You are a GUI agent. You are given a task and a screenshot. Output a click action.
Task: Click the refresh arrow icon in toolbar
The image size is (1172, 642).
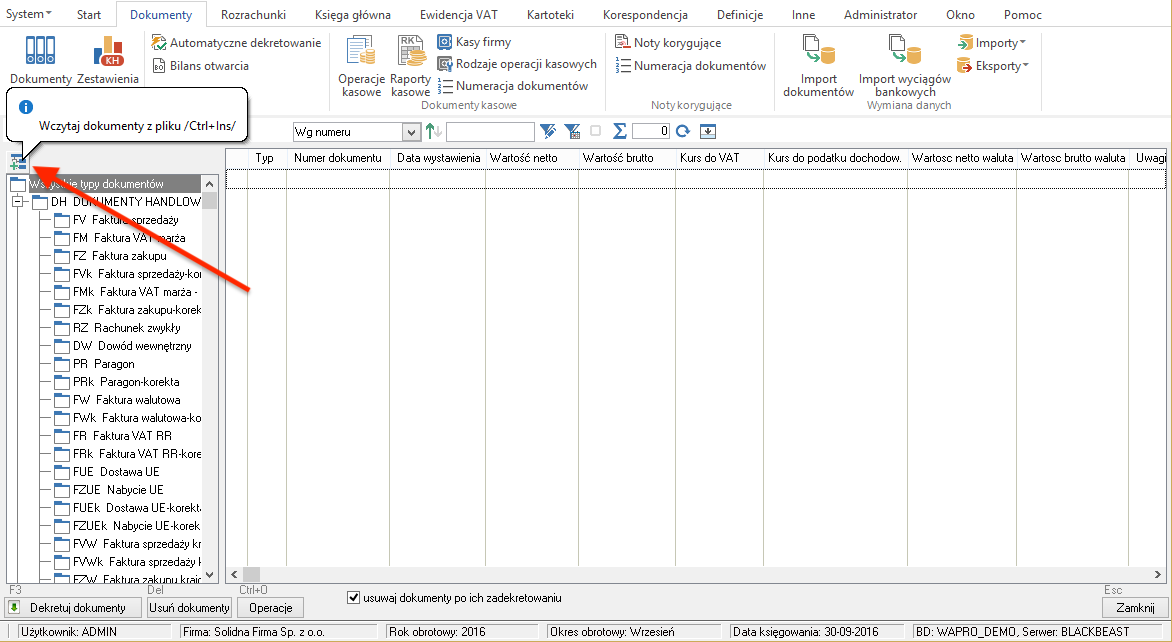click(683, 131)
